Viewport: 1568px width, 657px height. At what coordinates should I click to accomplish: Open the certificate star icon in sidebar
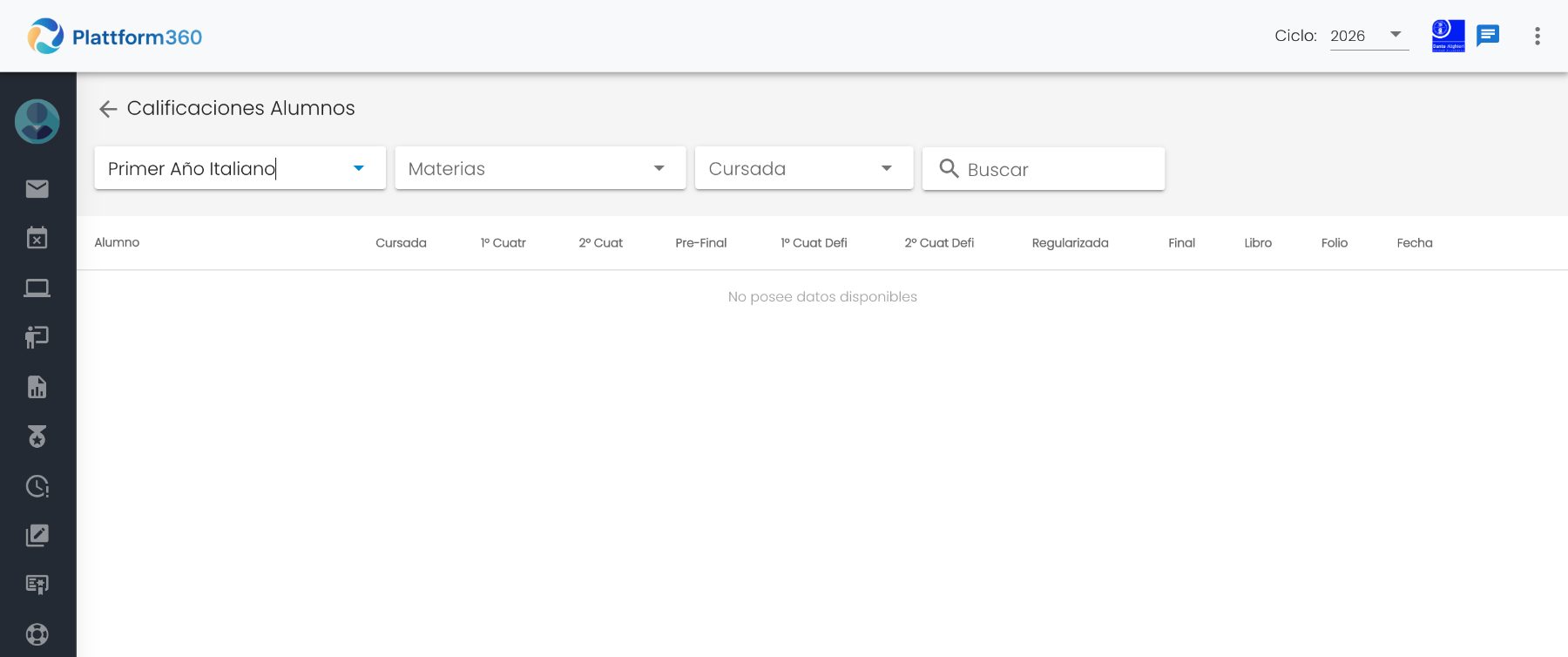point(37,585)
